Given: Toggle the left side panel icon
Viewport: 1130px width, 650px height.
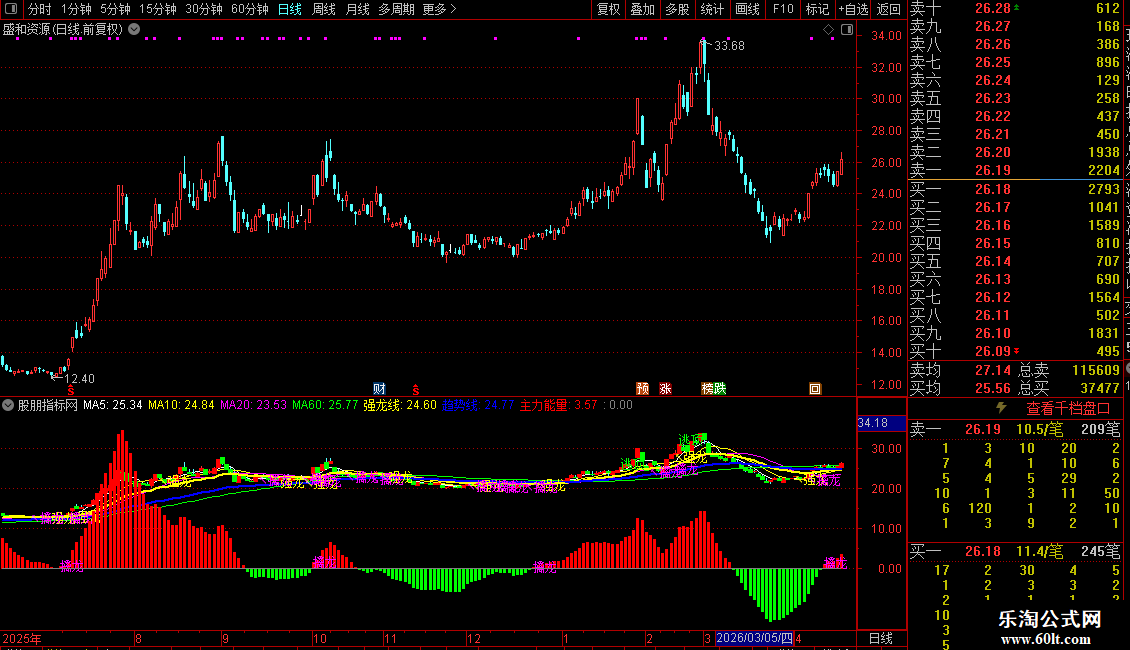Looking at the screenshot, I should 11,9.
